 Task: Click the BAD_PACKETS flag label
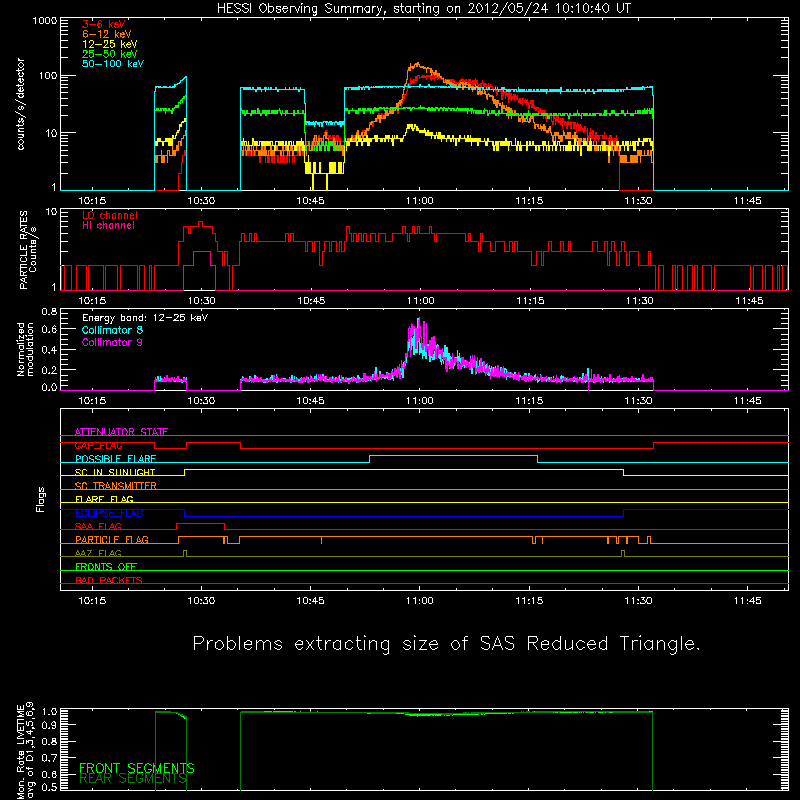click(109, 580)
